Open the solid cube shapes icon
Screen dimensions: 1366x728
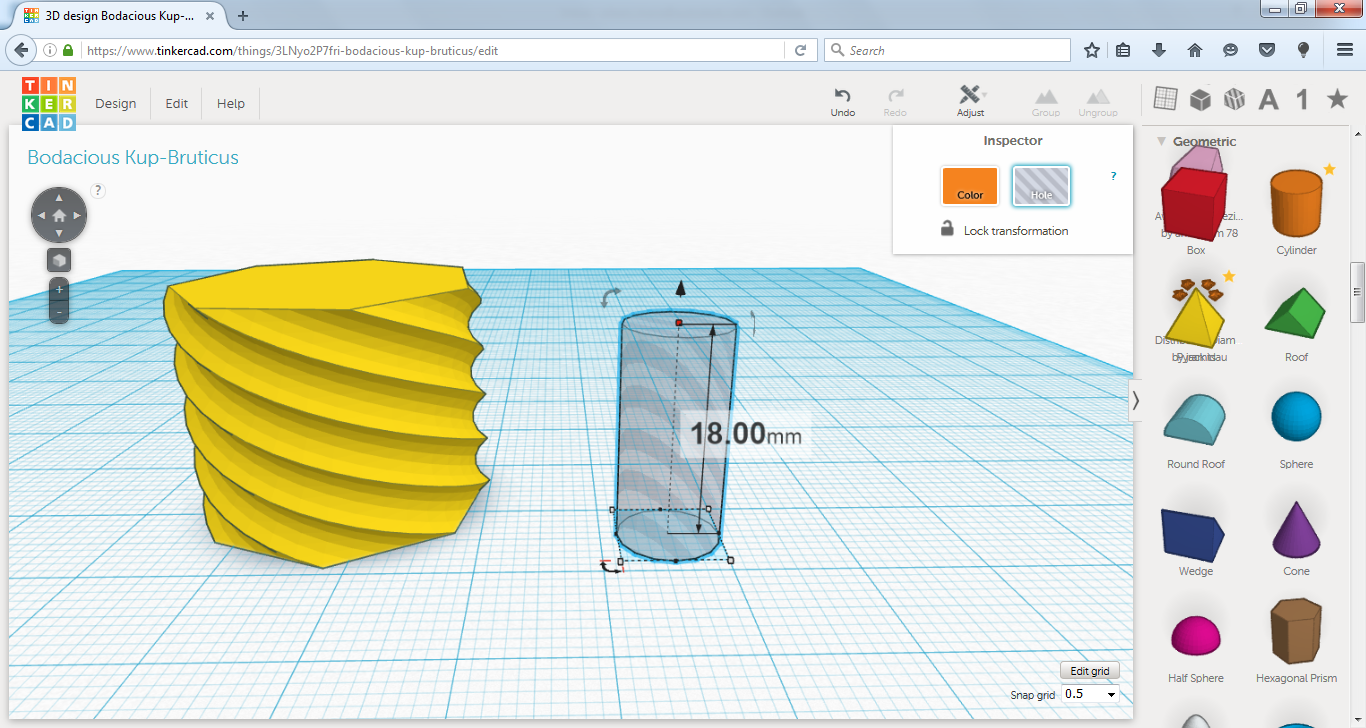point(1200,98)
